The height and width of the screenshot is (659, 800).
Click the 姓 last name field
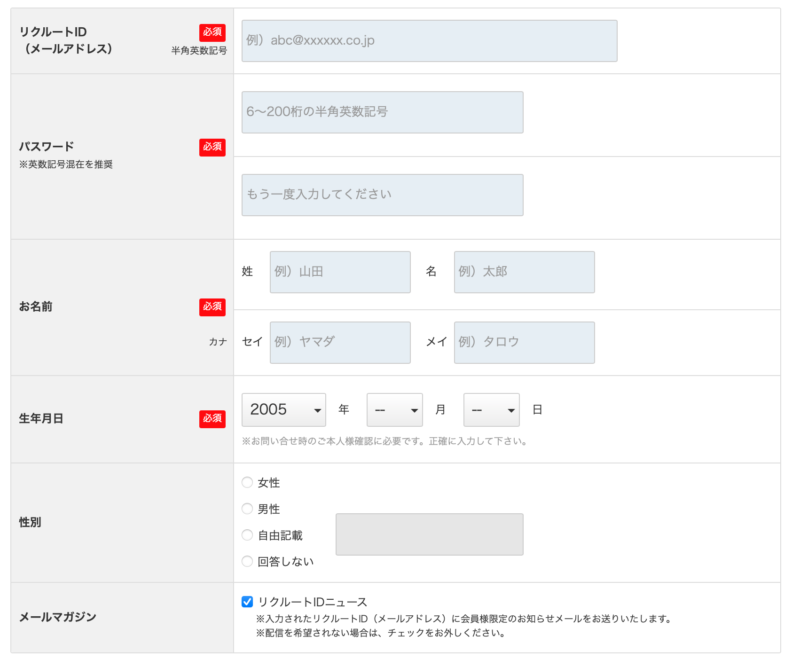(340, 272)
